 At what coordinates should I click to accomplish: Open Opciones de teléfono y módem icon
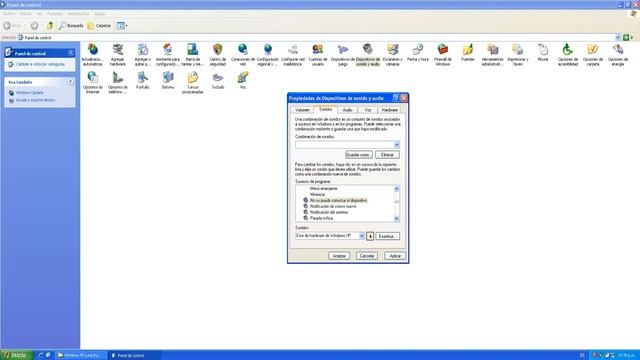[118, 82]
